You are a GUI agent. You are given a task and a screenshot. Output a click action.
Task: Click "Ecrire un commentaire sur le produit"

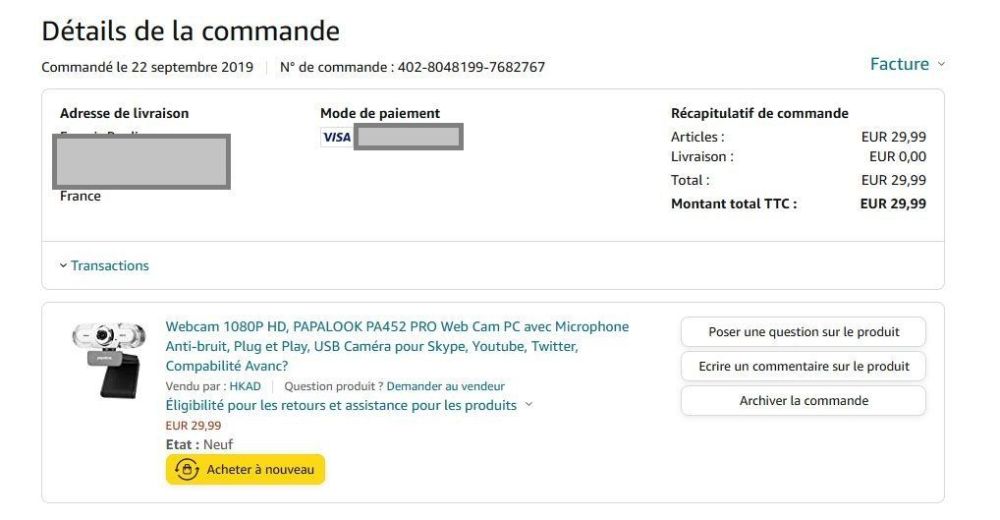tap(803, 366)
